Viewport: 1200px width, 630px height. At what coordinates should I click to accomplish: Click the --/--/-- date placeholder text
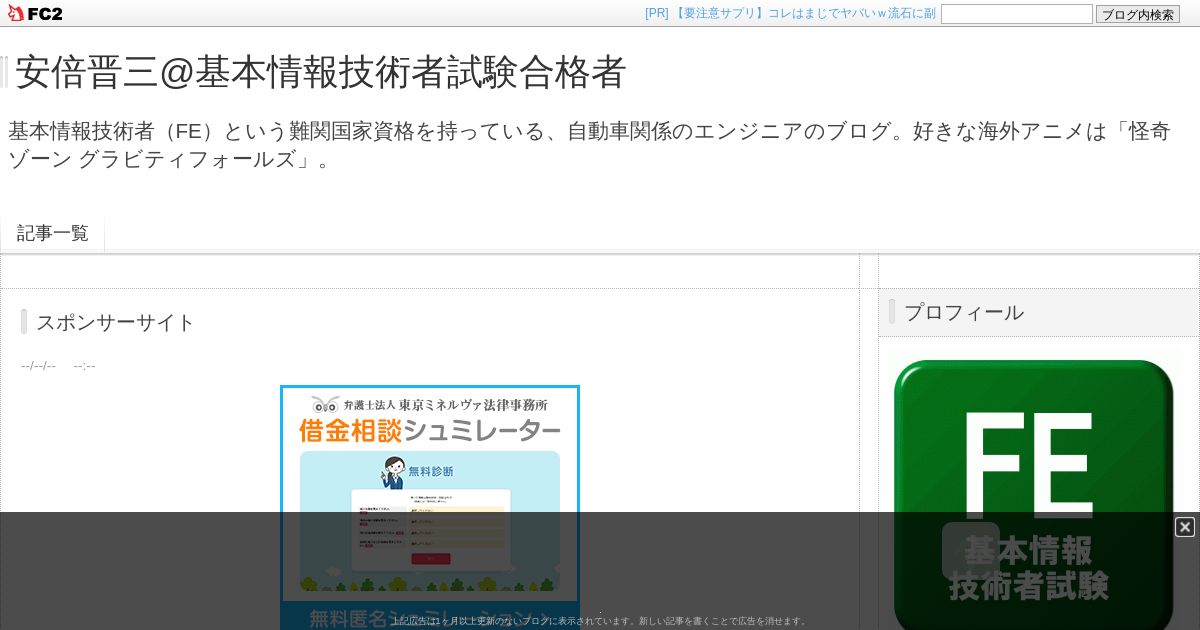coord(38,366)
